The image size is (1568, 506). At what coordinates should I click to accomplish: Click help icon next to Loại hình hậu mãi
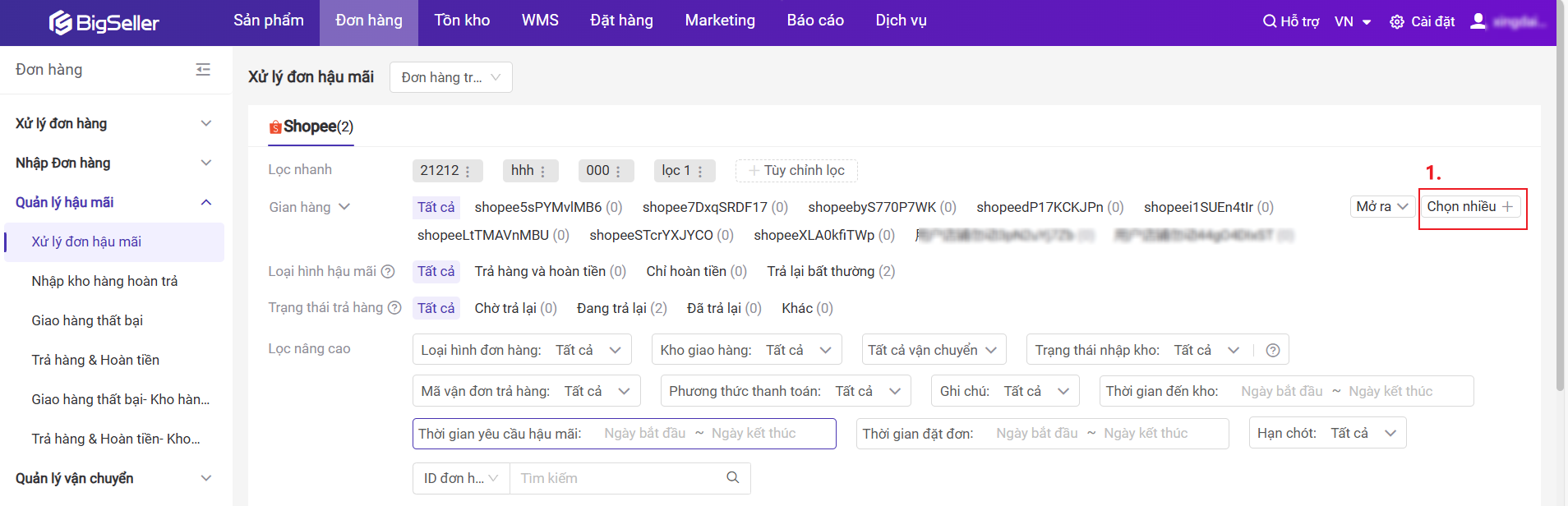(x=388, y=272)
